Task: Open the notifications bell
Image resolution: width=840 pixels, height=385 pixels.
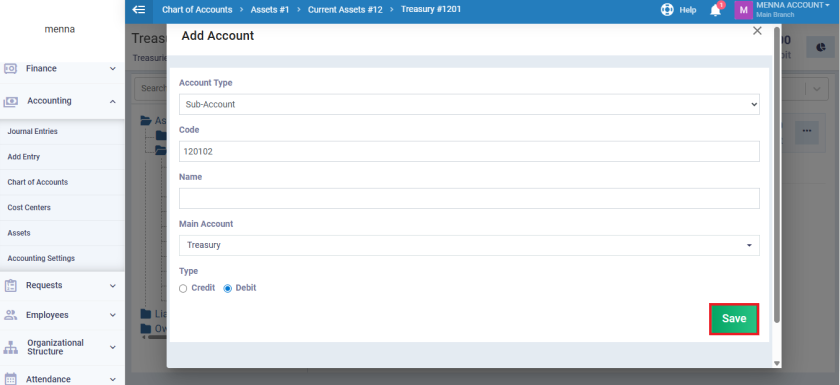Action: tap(716, 10)
